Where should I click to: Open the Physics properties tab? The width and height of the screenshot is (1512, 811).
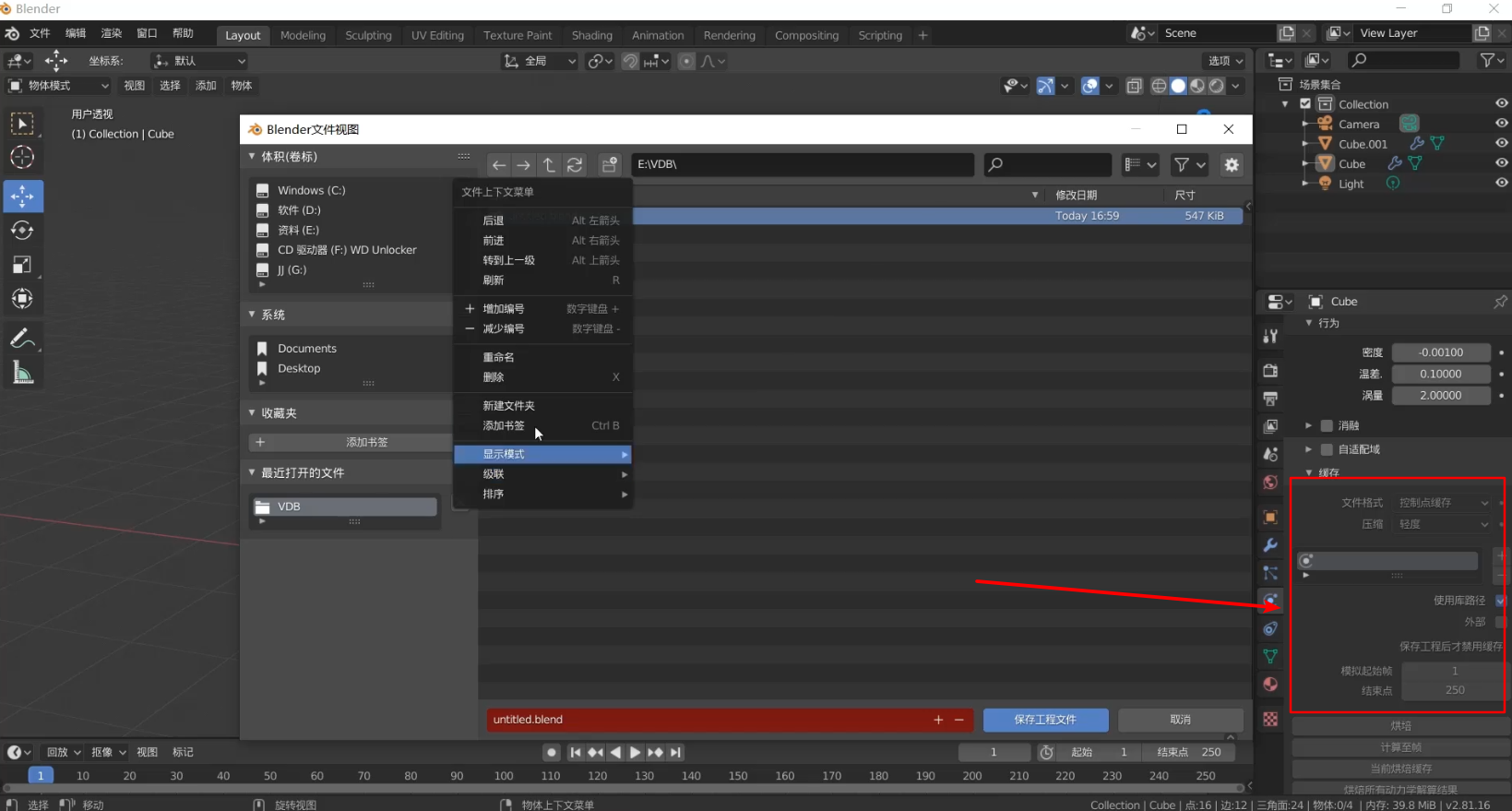point(1270,601)
